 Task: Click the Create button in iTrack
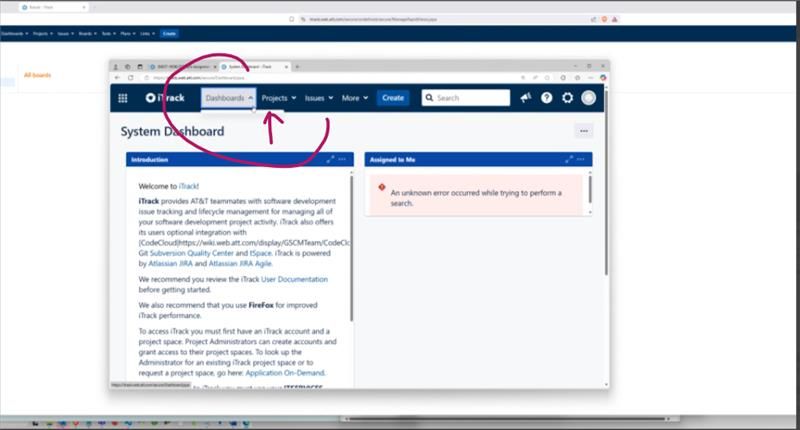(393, 97)
